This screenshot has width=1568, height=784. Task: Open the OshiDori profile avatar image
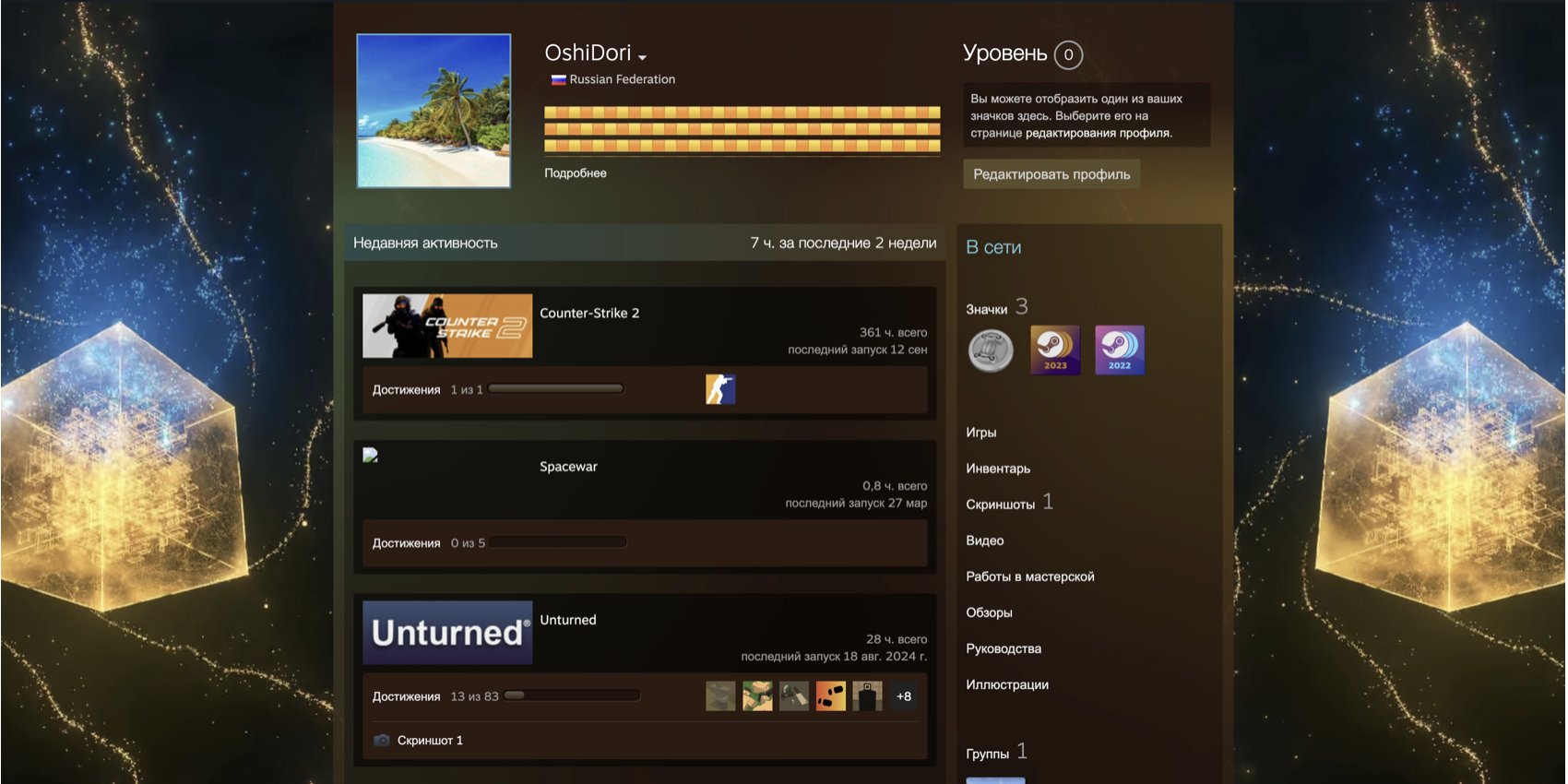click(x=434, y=111)
